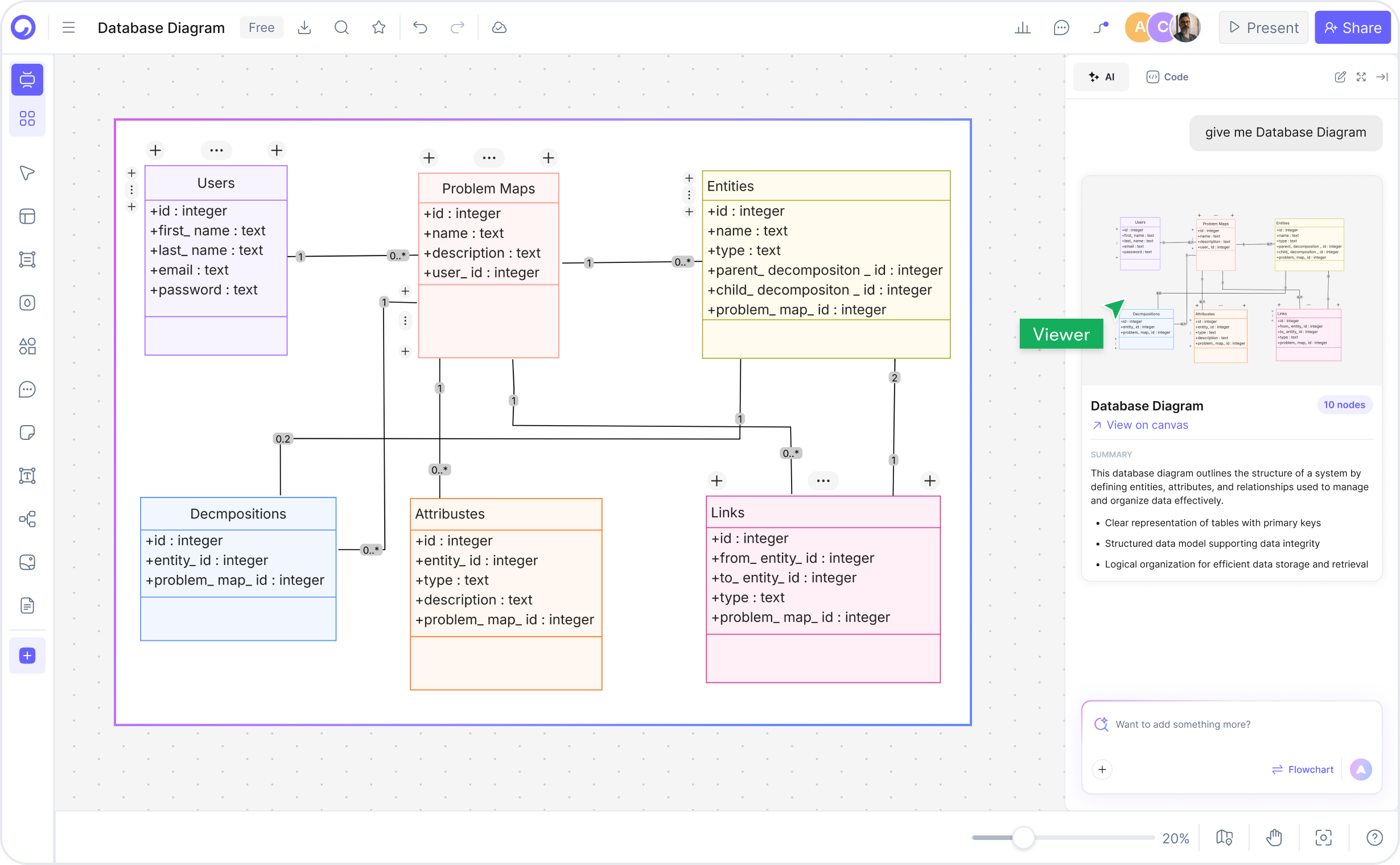
Task: Open View on canvas link
Action: [x=1140, y=425]
